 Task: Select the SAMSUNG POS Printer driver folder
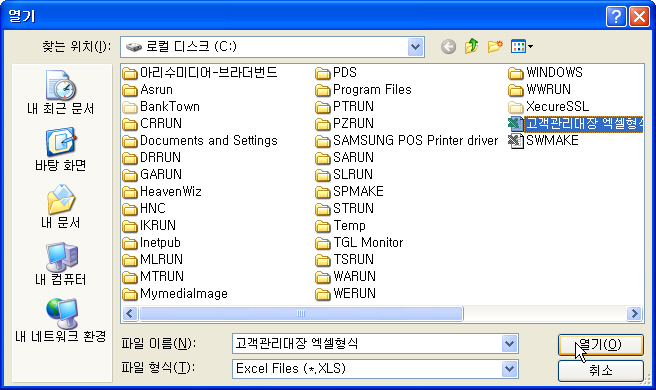click(x=407, y=141)
